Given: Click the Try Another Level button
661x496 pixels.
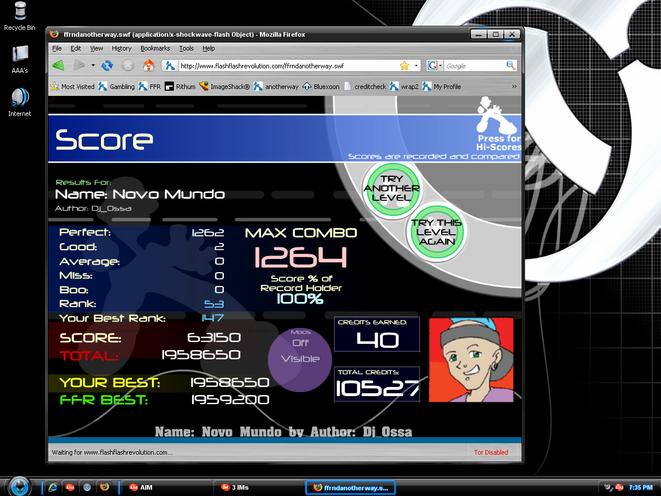Looking at the screenshot, I should 392,189.
